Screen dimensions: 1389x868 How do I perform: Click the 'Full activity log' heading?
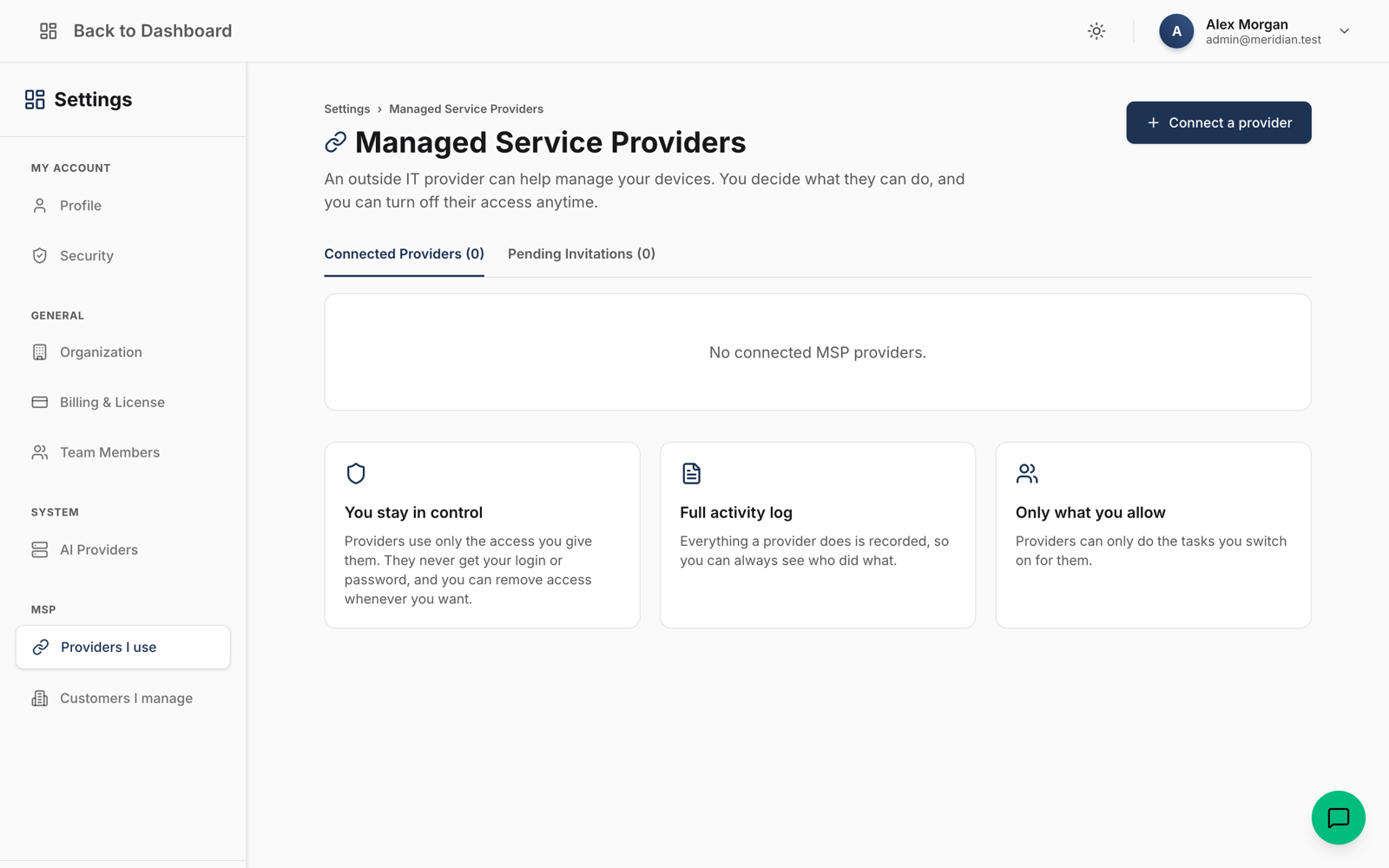(736, 513)
